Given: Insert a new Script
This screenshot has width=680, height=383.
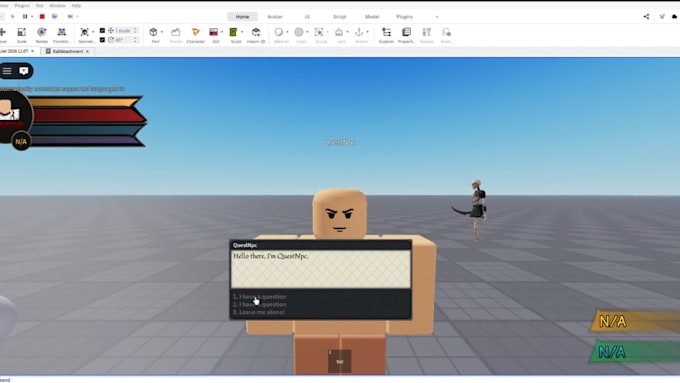Looking at the screenshot, I should (x=234, y=35).
